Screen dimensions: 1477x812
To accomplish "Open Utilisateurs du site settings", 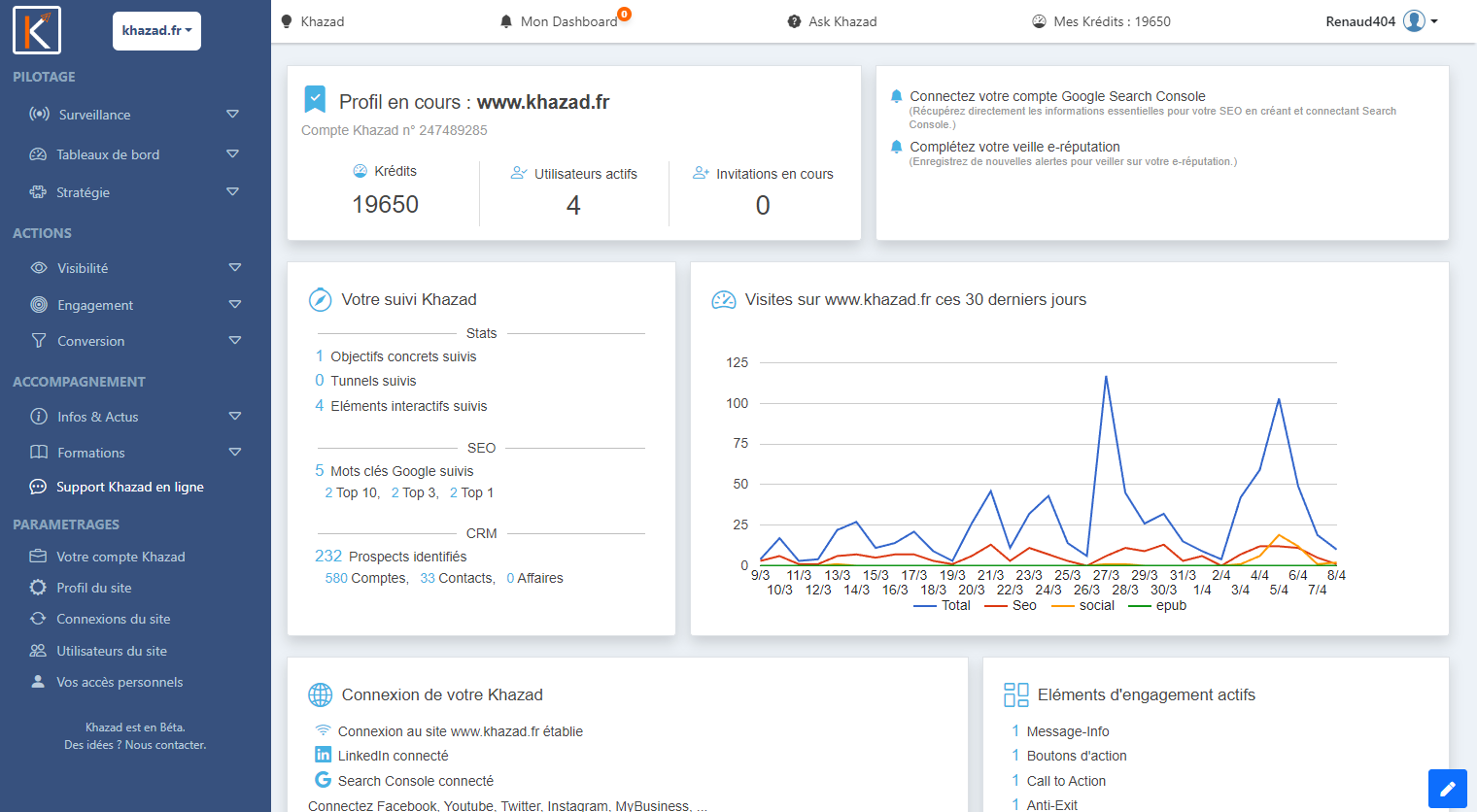I will click(112, 651).
